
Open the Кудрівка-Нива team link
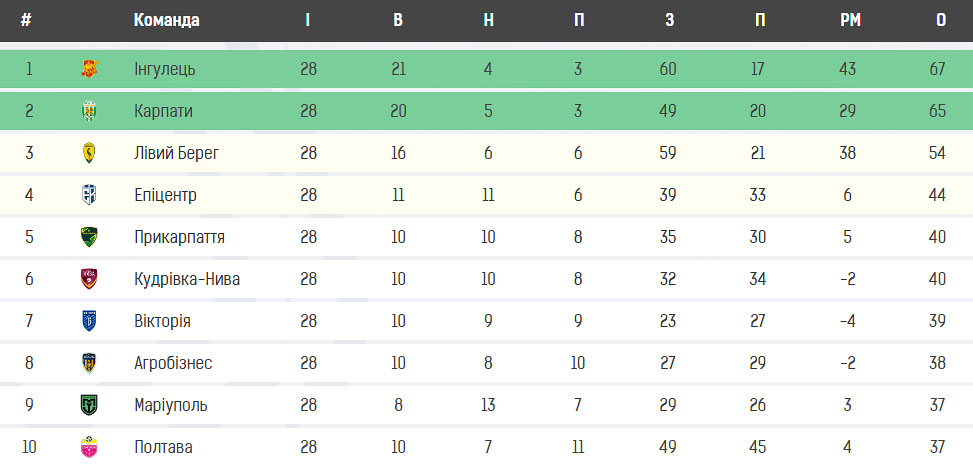[x=187, y=279]
